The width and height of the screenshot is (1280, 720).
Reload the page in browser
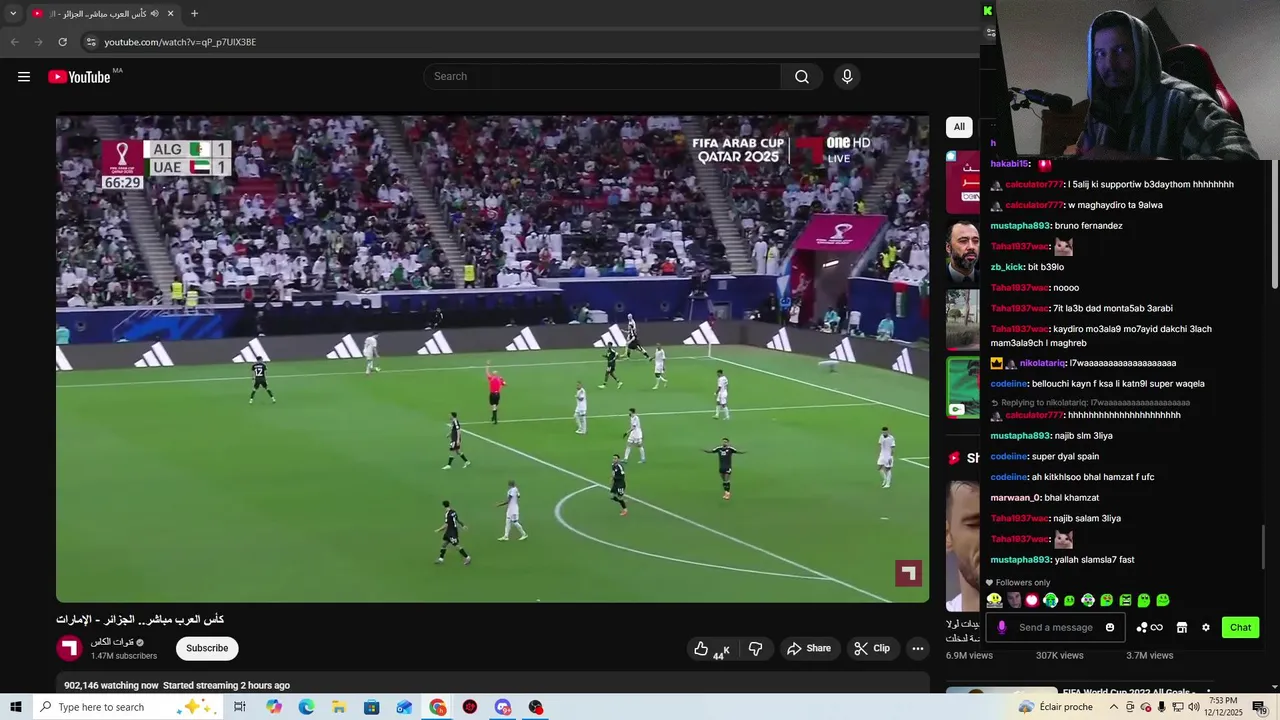[62, 42]
